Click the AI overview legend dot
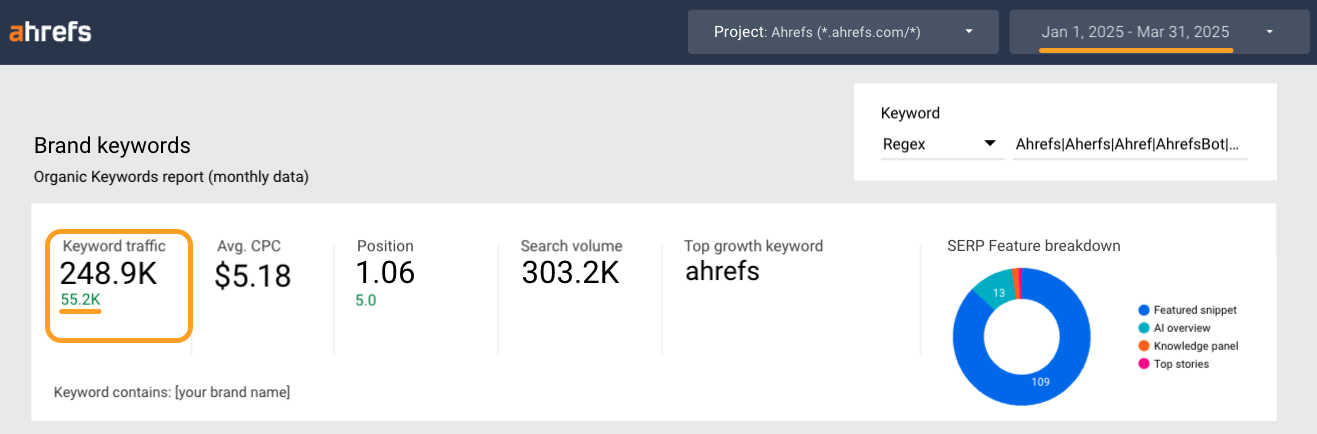The width and height of the screenshot is (1317, 434). pyautogui.click(x=1143, y=328)
